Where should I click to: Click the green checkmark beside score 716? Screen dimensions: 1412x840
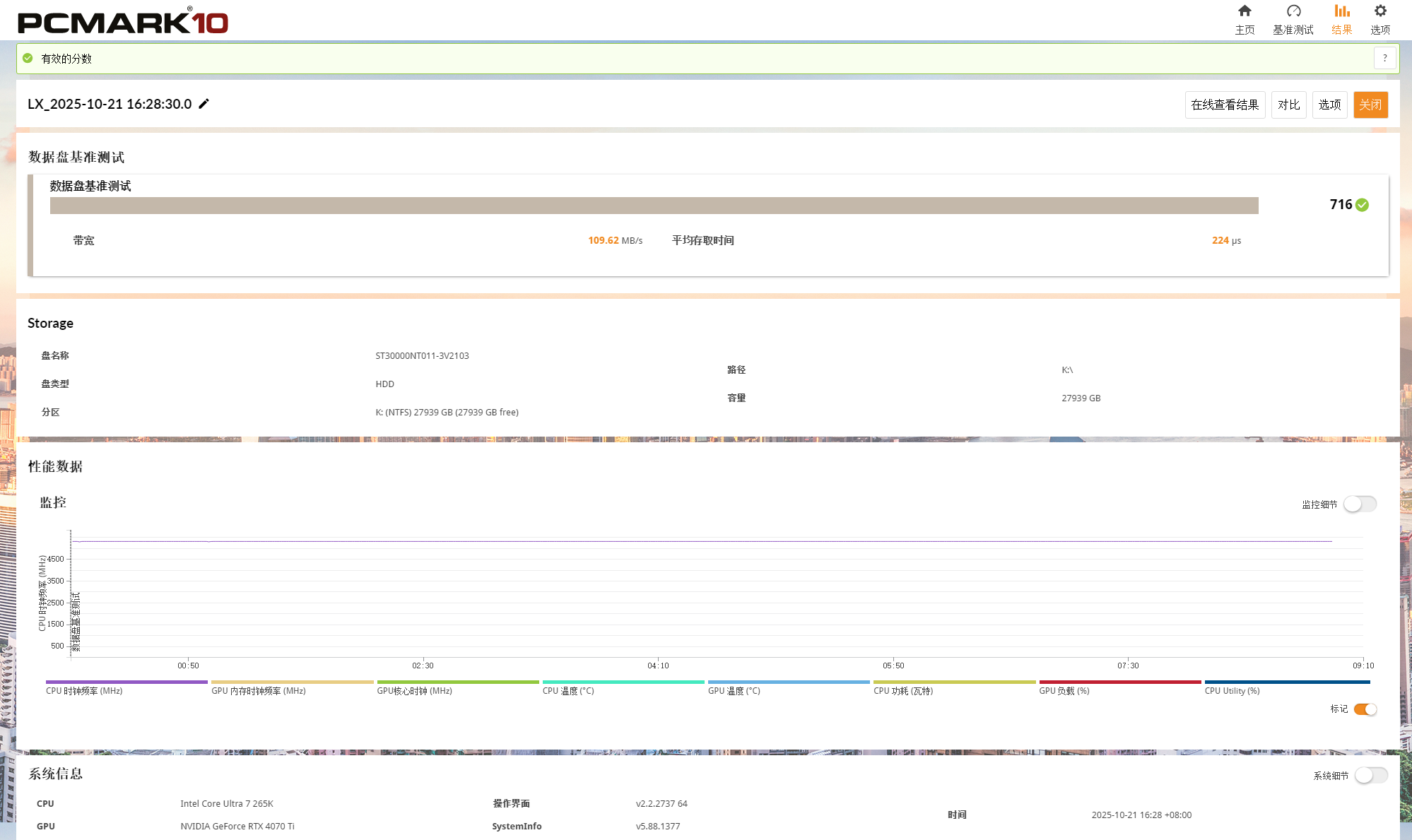pos(1363,205)
